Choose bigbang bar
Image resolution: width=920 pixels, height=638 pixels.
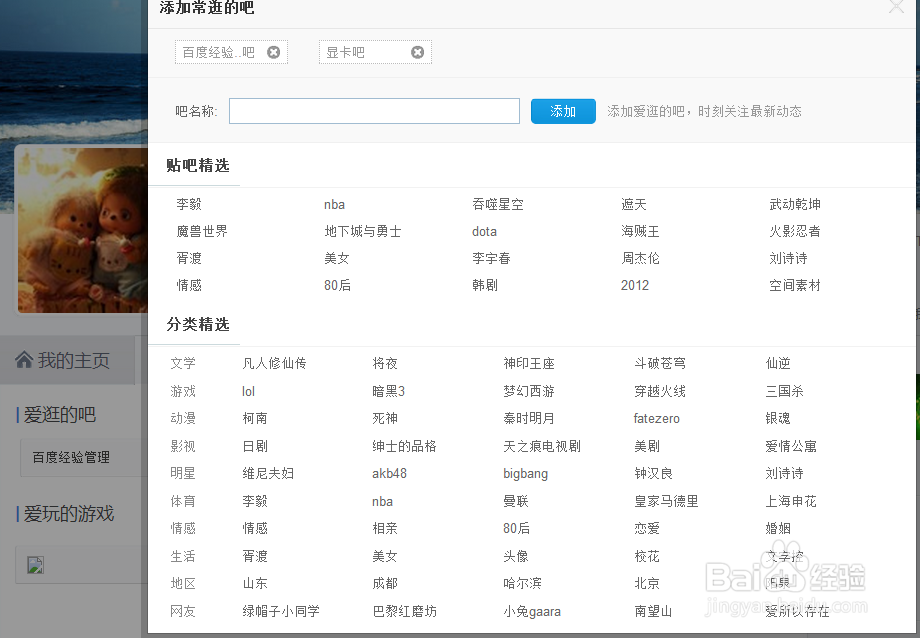pyautogui.click(x=526, y=474)
